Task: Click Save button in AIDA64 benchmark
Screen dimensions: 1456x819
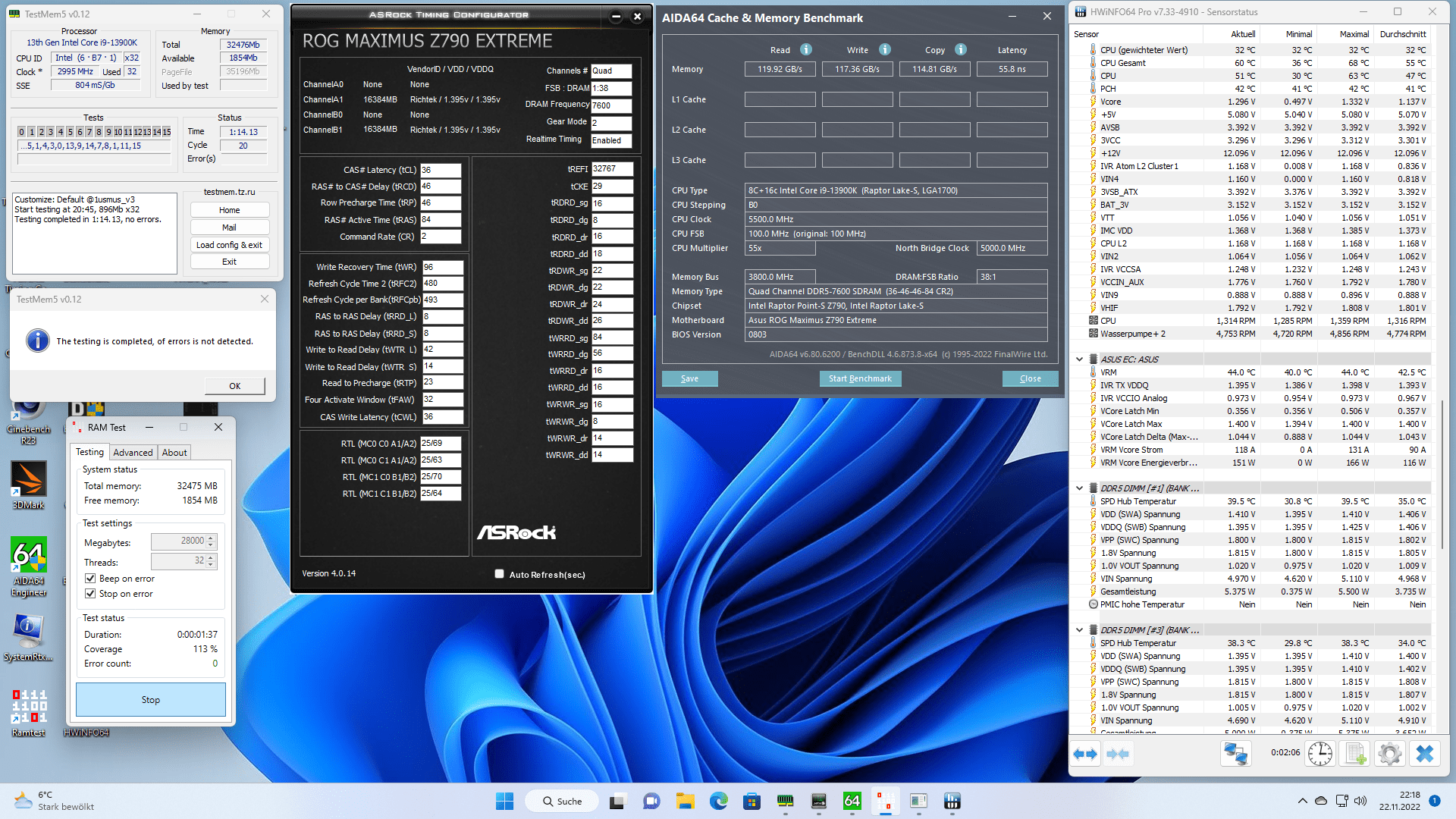Action: pos(689,378)
